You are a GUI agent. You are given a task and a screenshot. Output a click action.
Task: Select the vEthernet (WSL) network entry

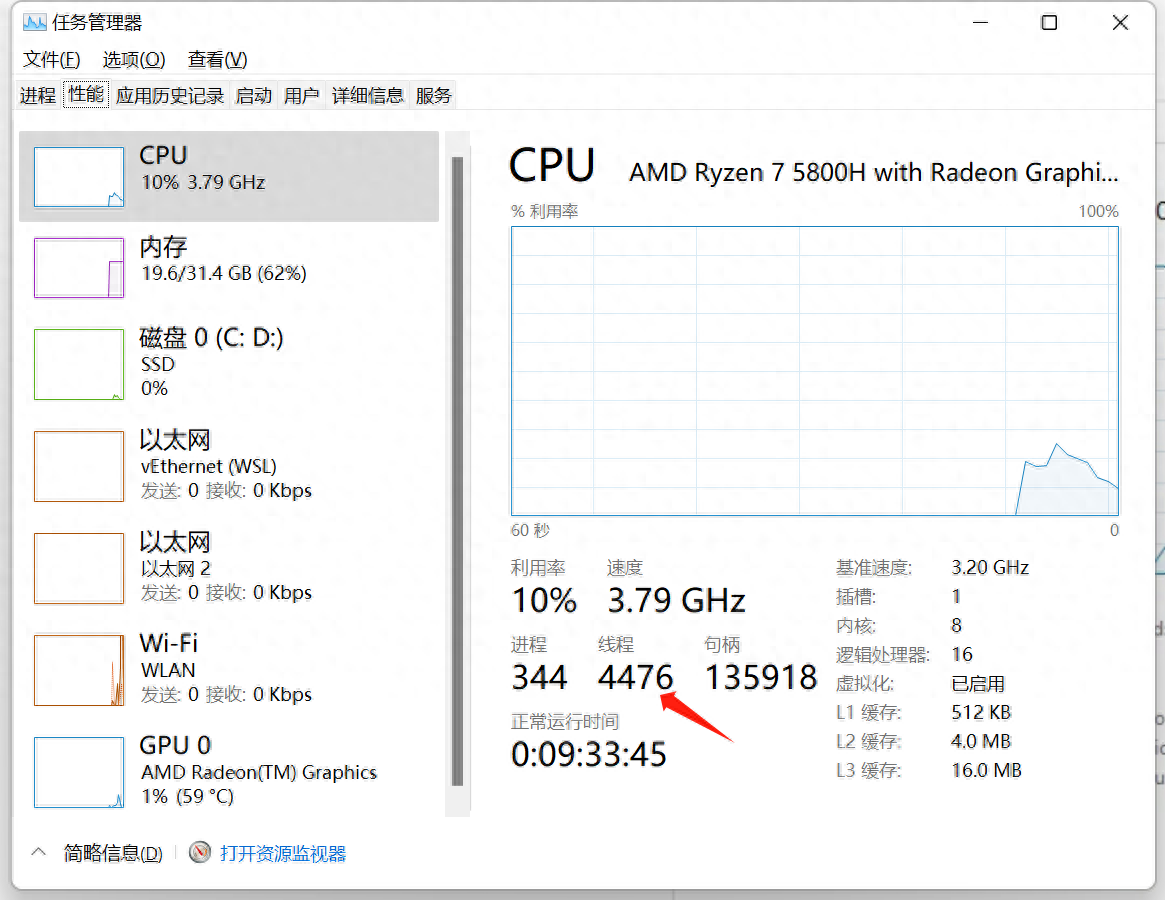coord(229,466)
